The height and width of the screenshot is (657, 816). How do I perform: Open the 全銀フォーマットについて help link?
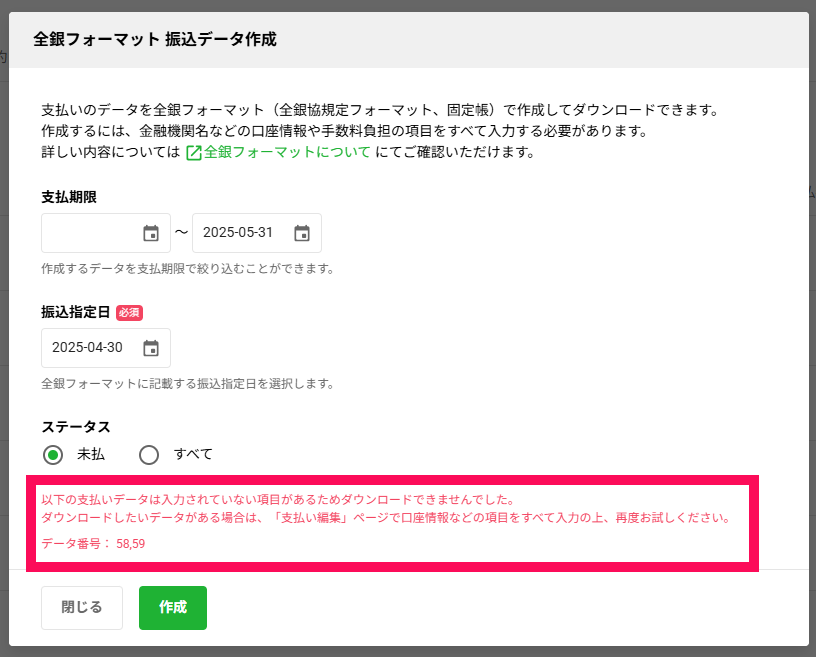tap(287, 152)
